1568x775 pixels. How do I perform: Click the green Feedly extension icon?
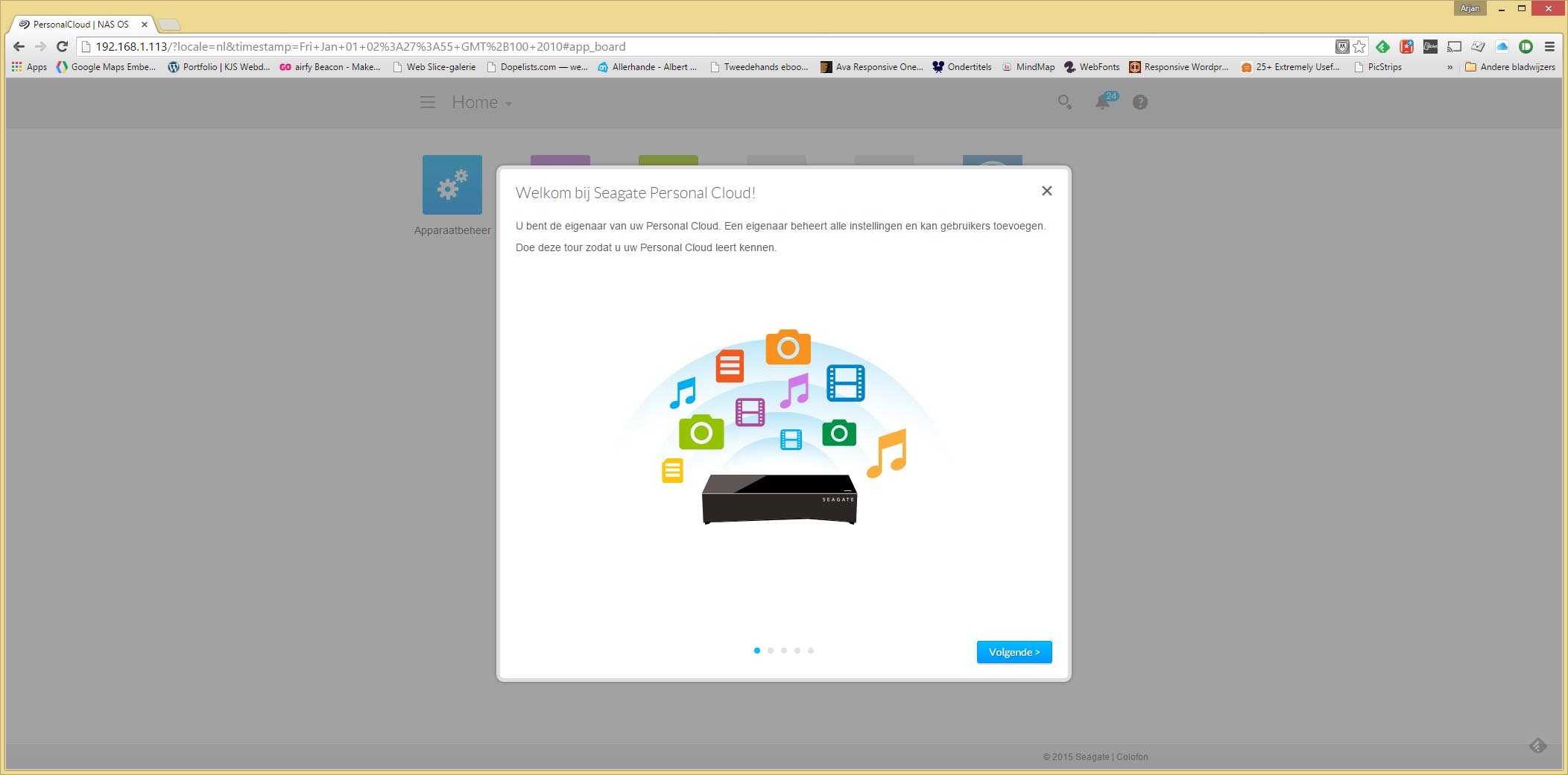pos(1382,46)
